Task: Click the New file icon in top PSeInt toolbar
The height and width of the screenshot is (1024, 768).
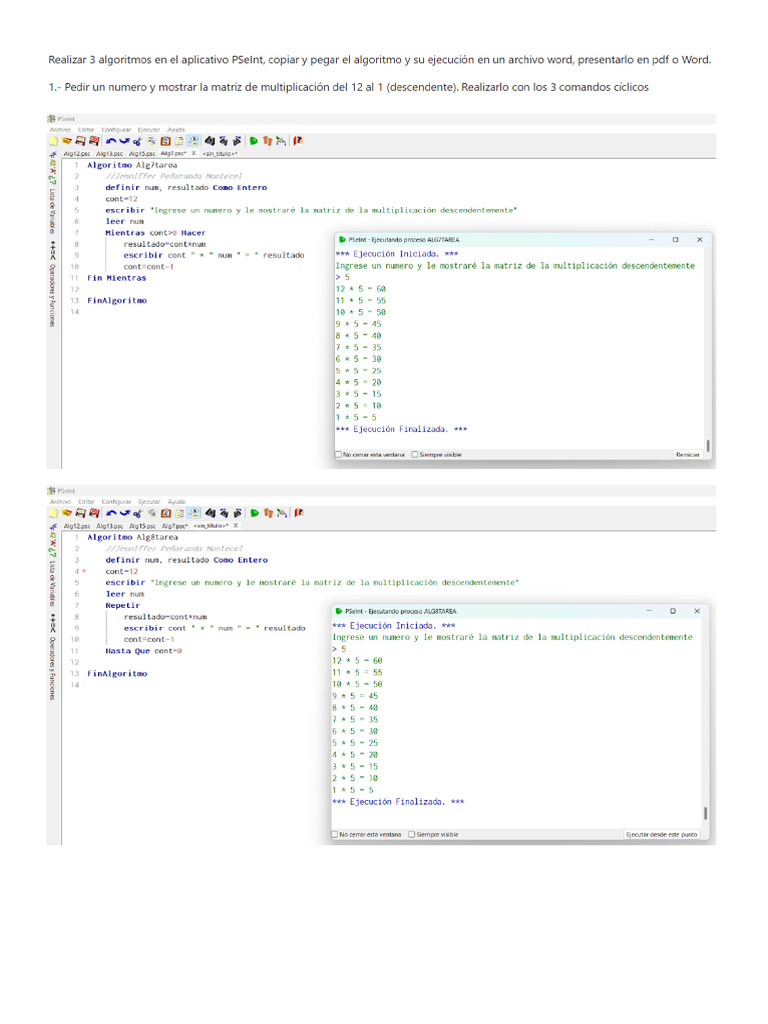Action: pyautogui.click(x=53, y=142)
